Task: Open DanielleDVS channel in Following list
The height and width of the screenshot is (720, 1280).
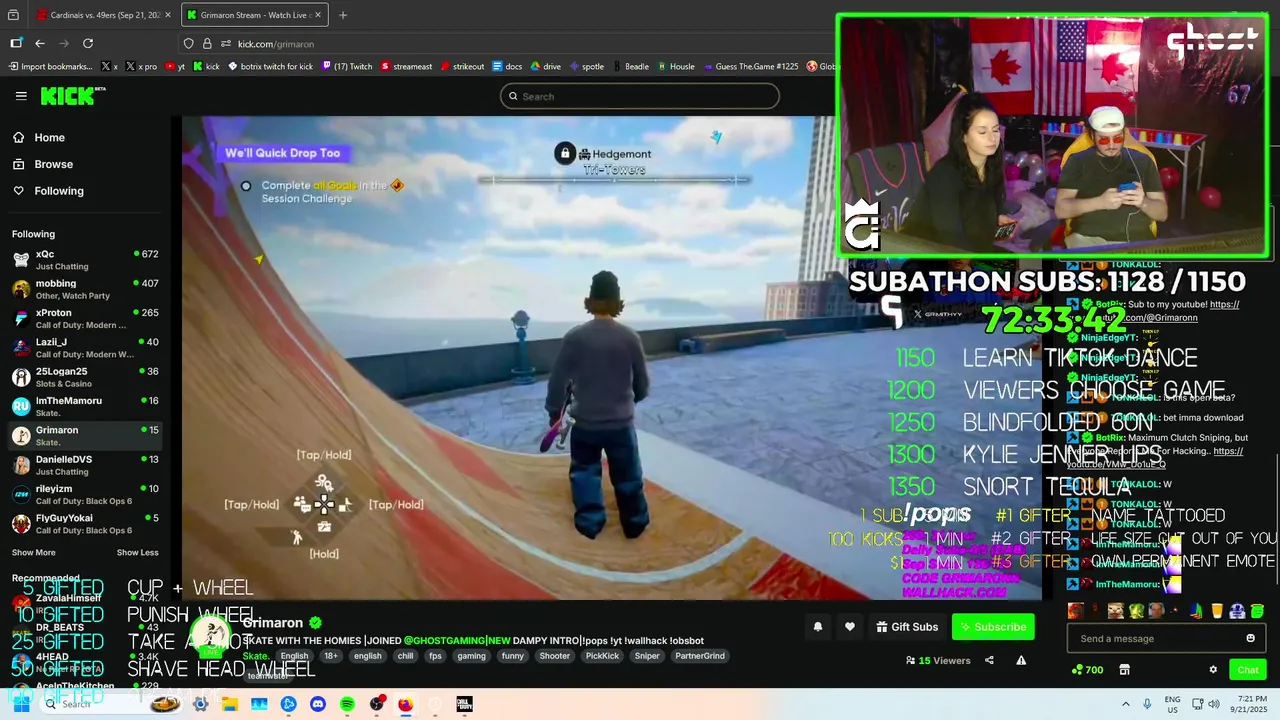Action: click(x=86, y=465)
